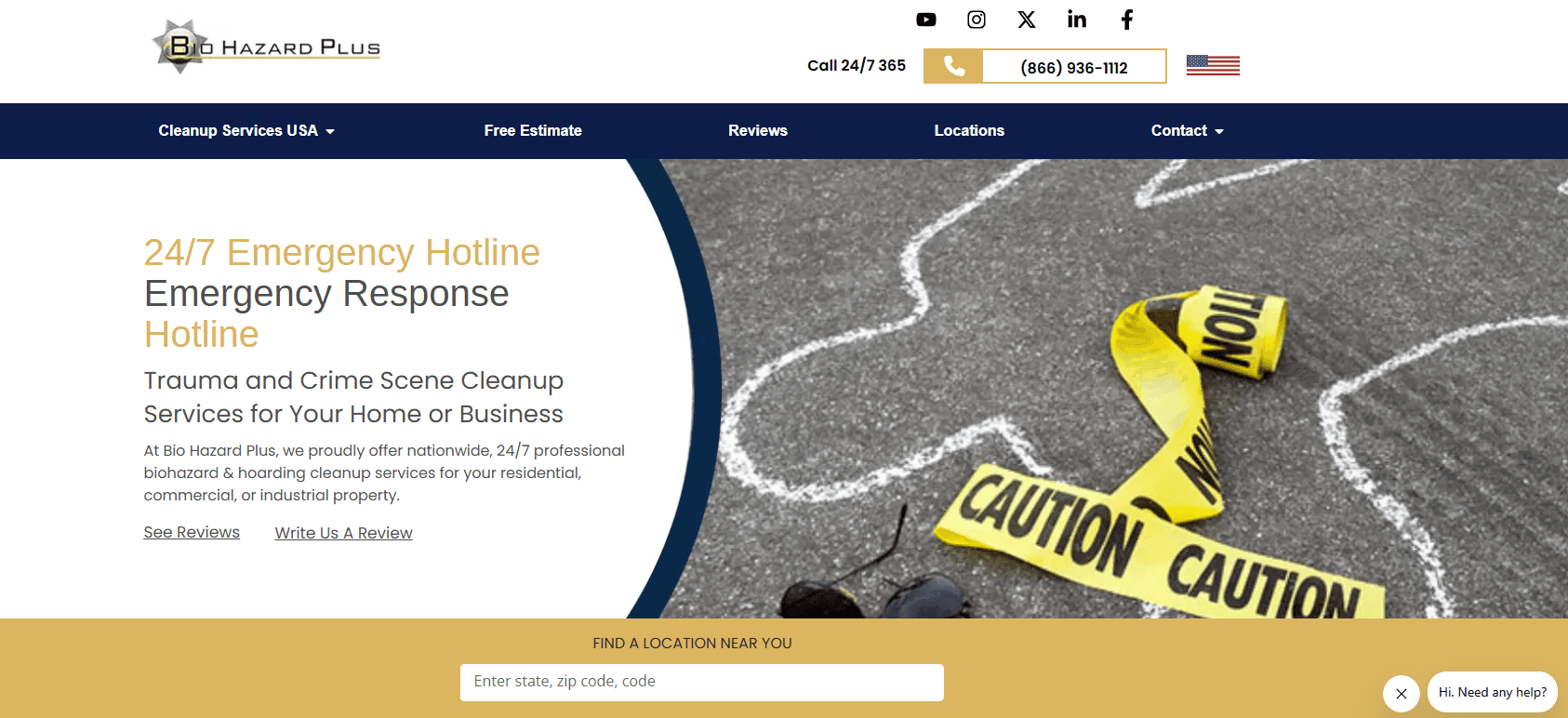Click the 'FIND A LOCATION NEAR YOU' label
The height and width of the screenshot is (718, 1568).
tap(693, 643)
